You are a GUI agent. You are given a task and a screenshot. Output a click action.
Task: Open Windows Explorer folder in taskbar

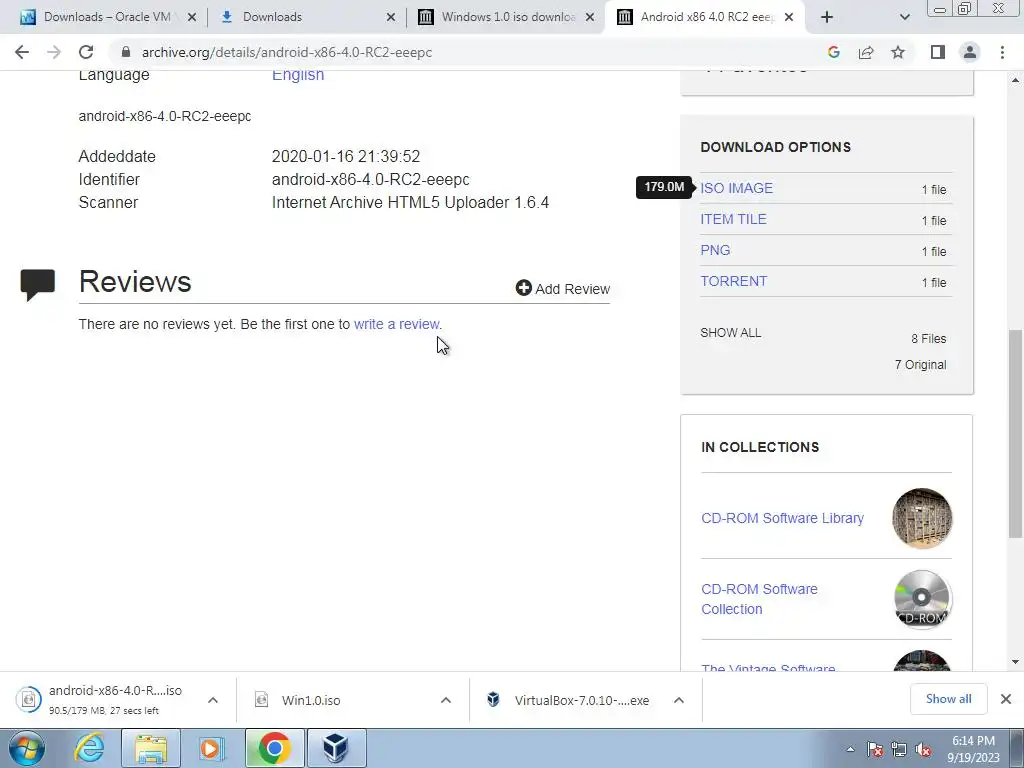(150, 748)
